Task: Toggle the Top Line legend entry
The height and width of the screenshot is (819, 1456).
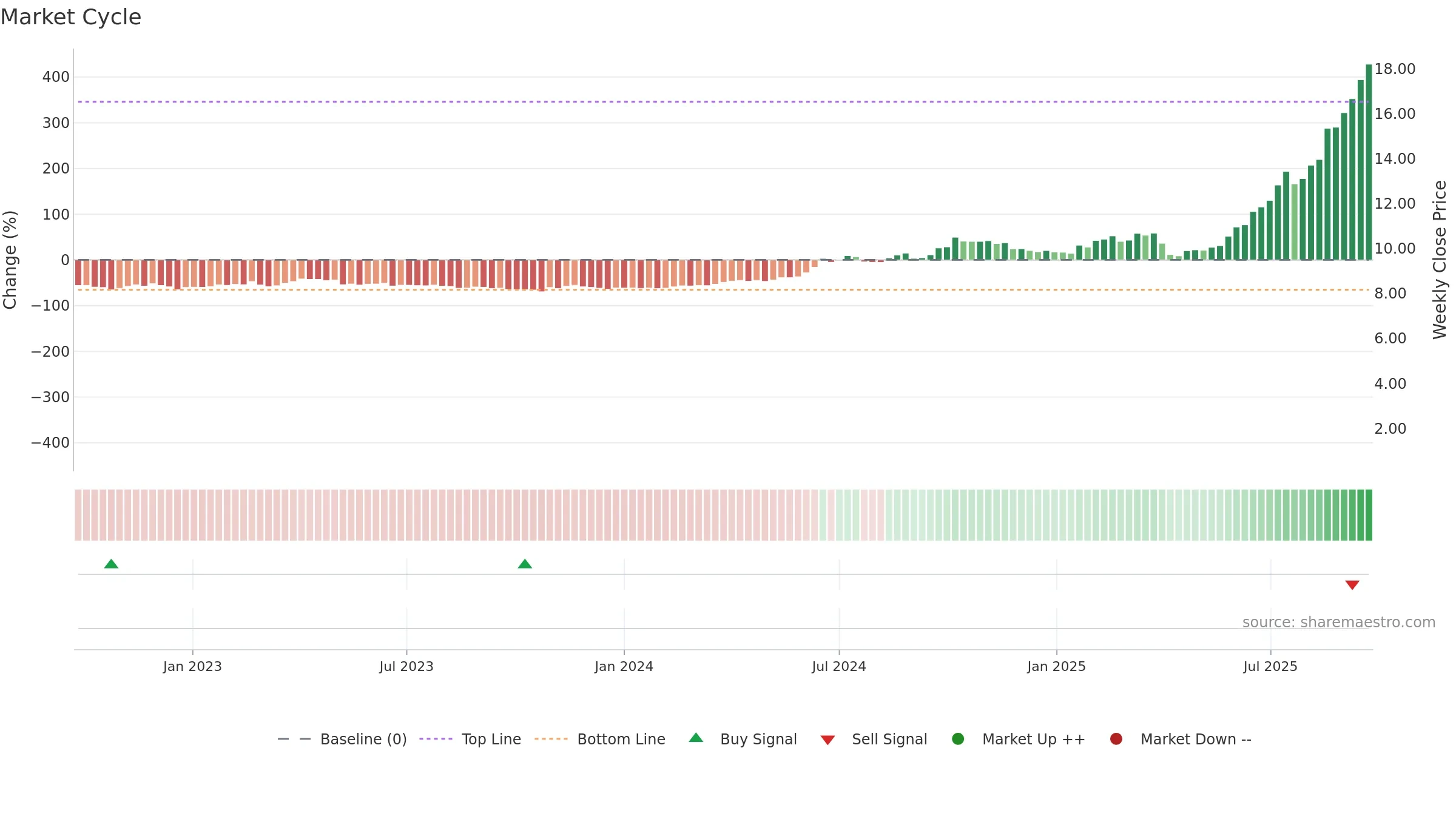Action: (470, 739)
